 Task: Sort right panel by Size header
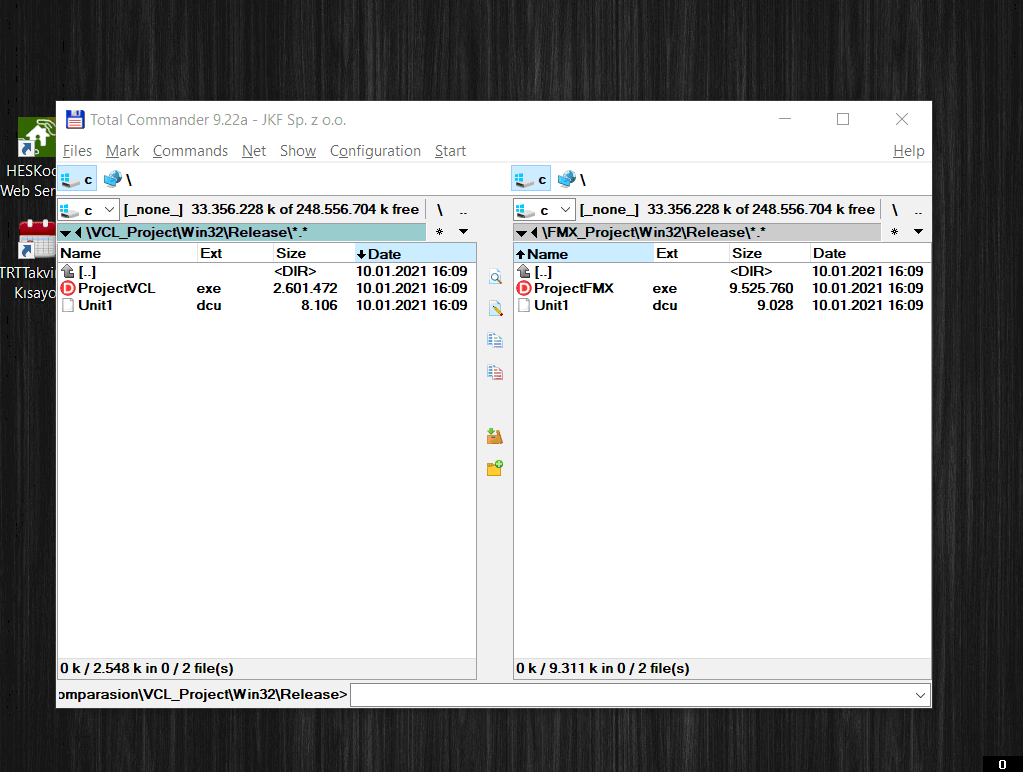tap(769, 254)
